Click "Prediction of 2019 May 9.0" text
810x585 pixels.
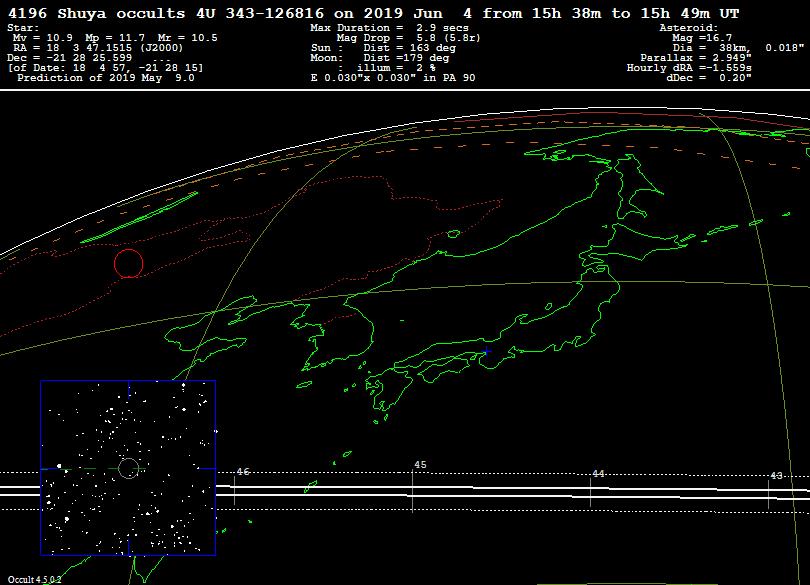click(106, 78)
